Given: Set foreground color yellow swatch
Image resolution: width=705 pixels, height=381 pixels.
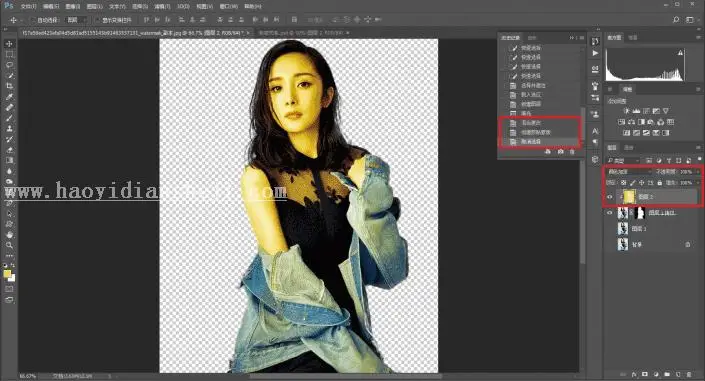Looking at the screenshot, I should [x=7, y=273].
